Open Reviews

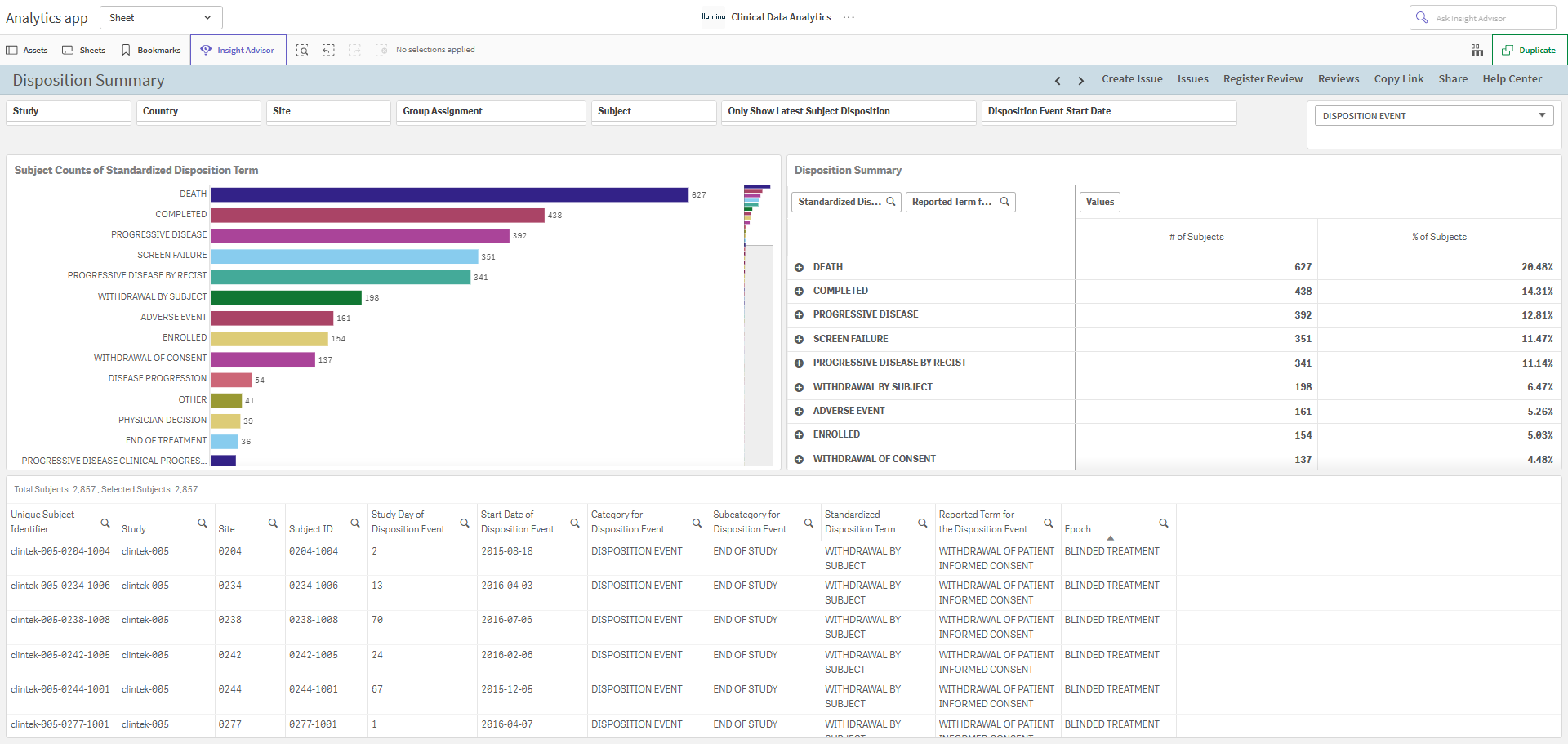1339,79
